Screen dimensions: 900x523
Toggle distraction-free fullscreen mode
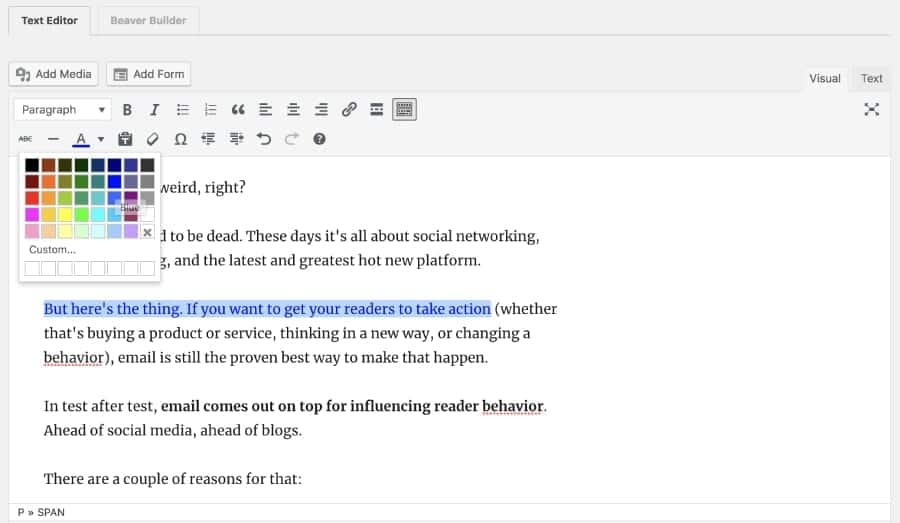[871, 110]
